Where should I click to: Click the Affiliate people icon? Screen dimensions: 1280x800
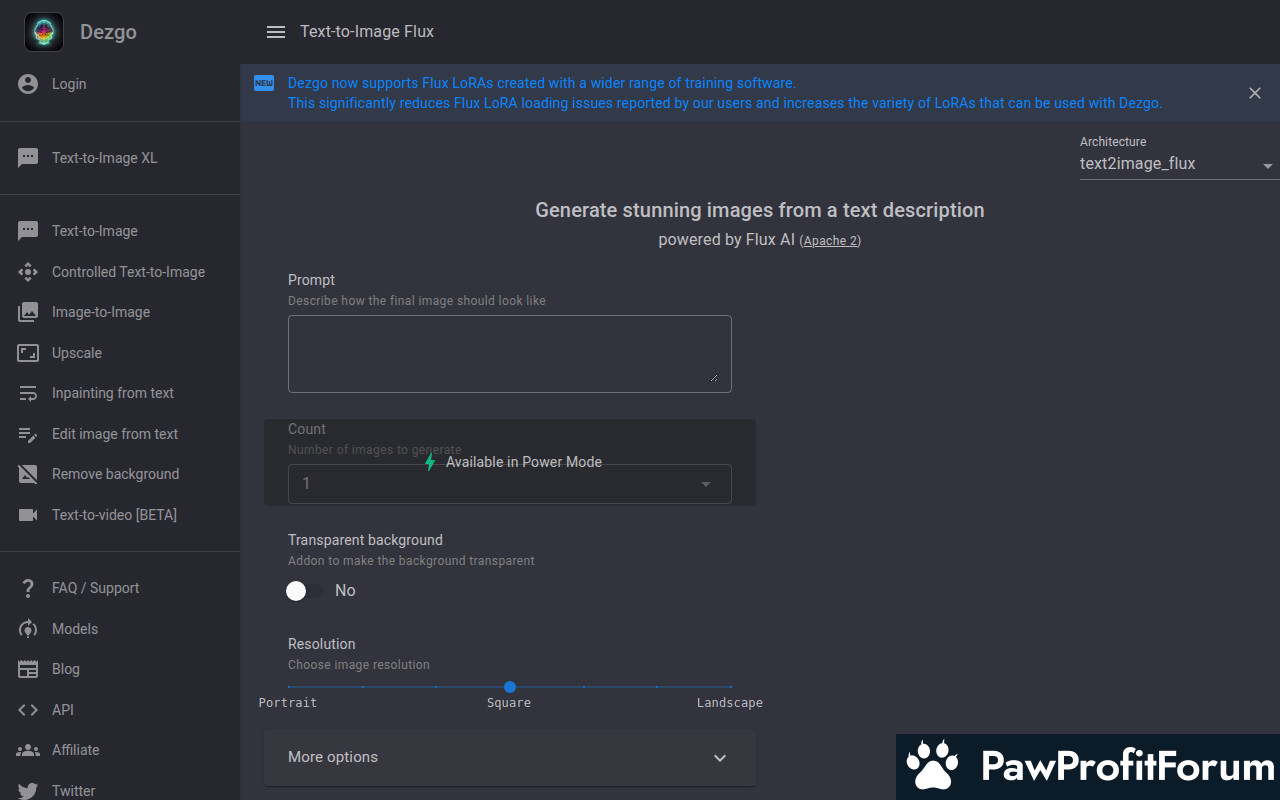click(28, 750)
